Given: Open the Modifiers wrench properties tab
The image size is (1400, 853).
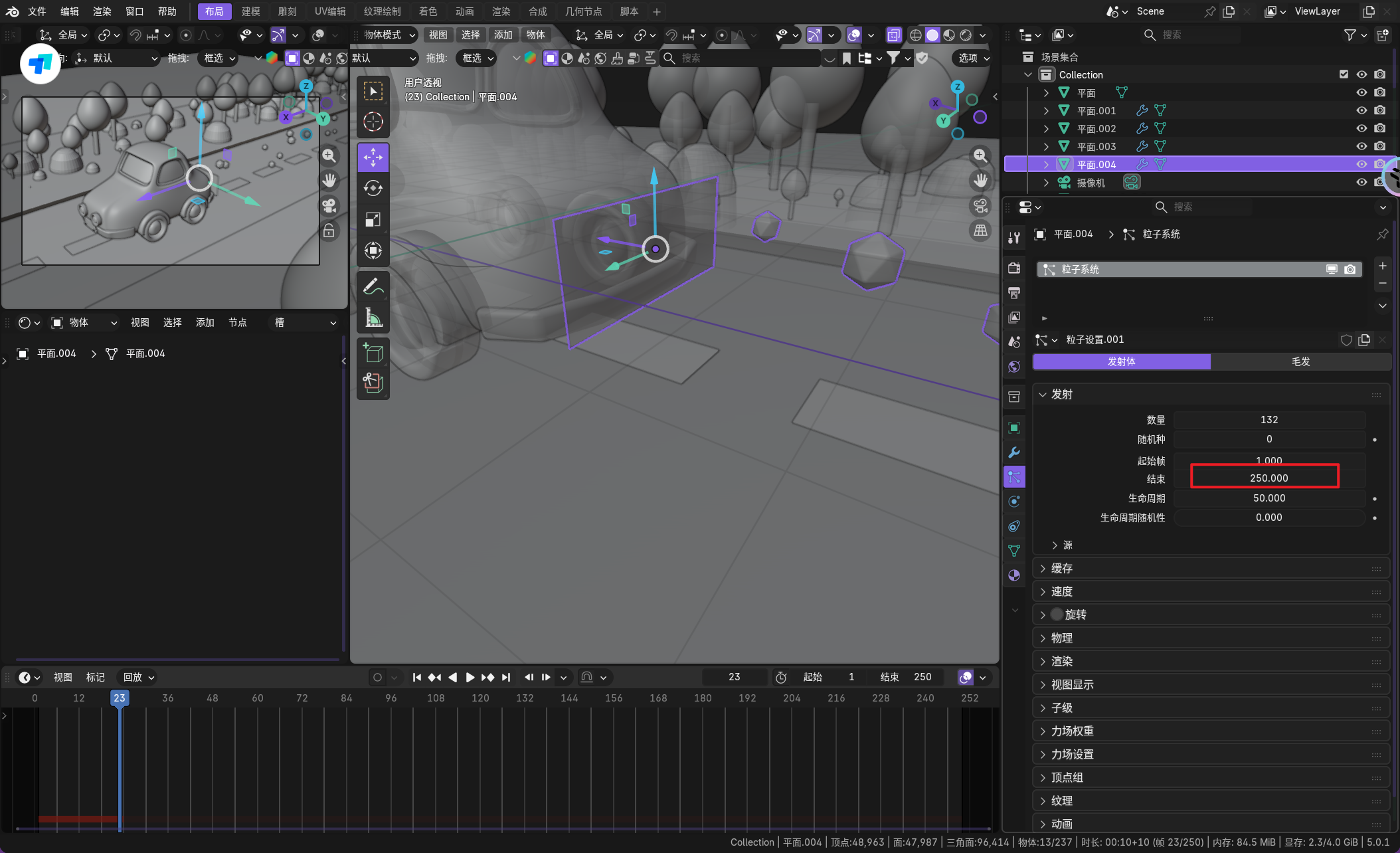Looking at the screenshot, I should pyautogui.click(x=1014, y=452).
